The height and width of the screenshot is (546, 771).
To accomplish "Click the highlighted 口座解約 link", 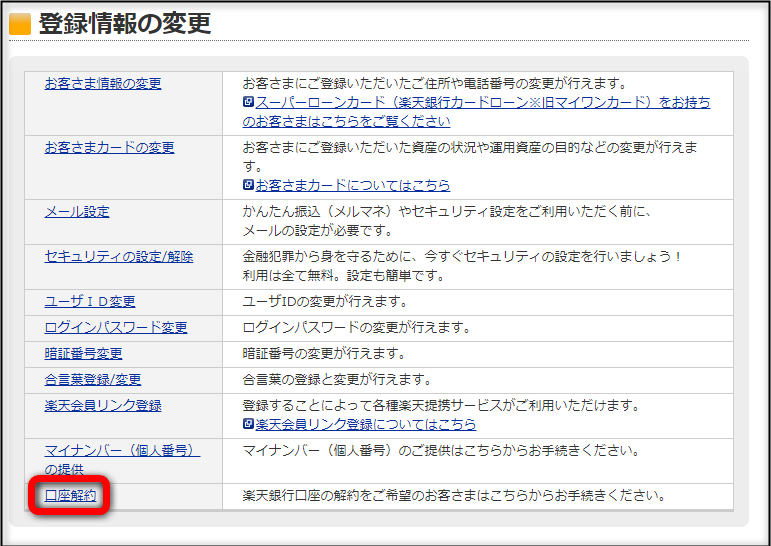I will (71, 496).
